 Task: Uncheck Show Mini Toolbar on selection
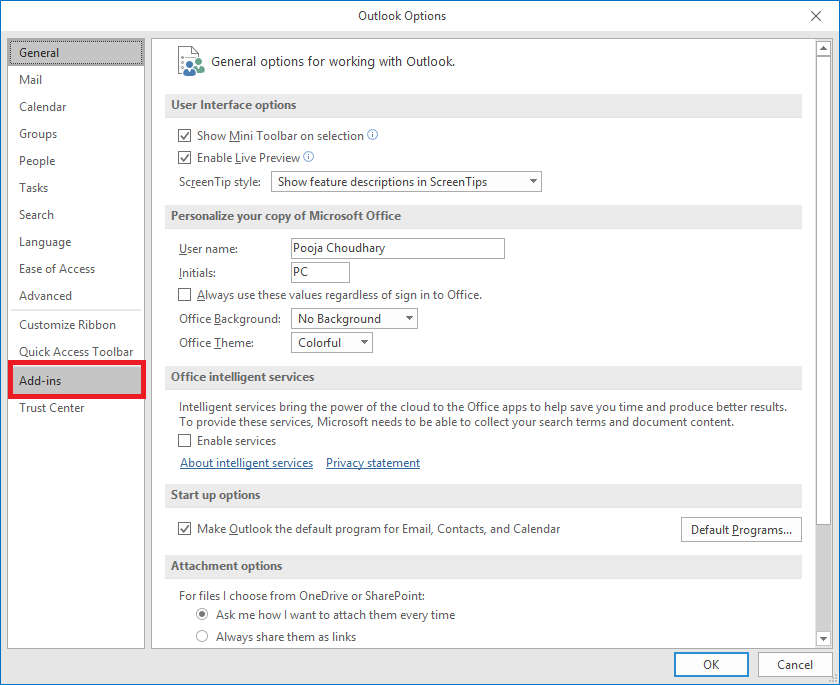(184, 136)
